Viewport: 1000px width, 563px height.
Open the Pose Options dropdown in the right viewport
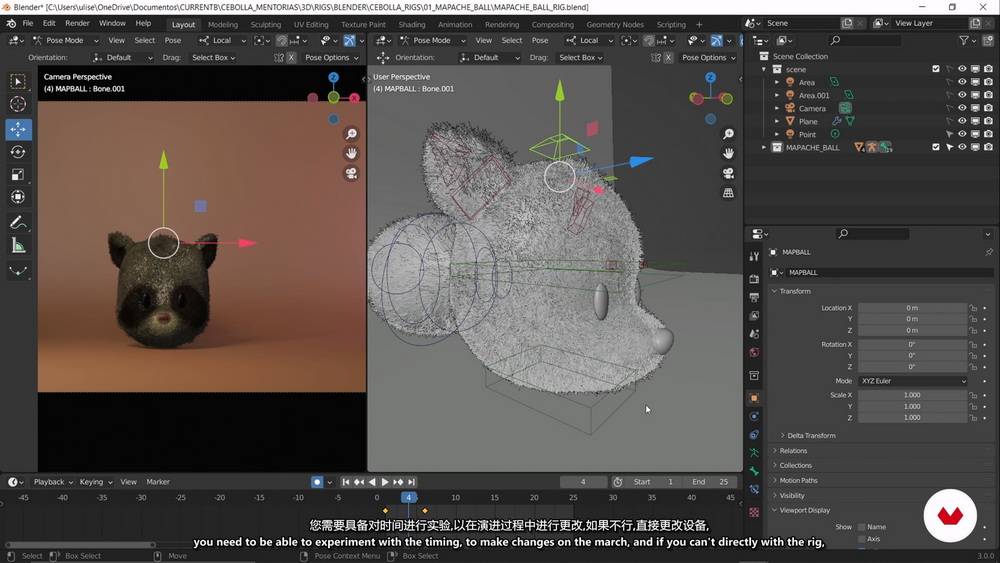pyautogui.click(x=709, y=57)
